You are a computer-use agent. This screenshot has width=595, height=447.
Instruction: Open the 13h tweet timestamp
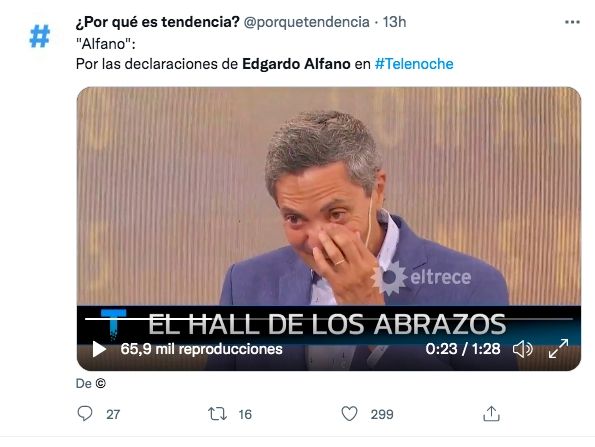394,22
